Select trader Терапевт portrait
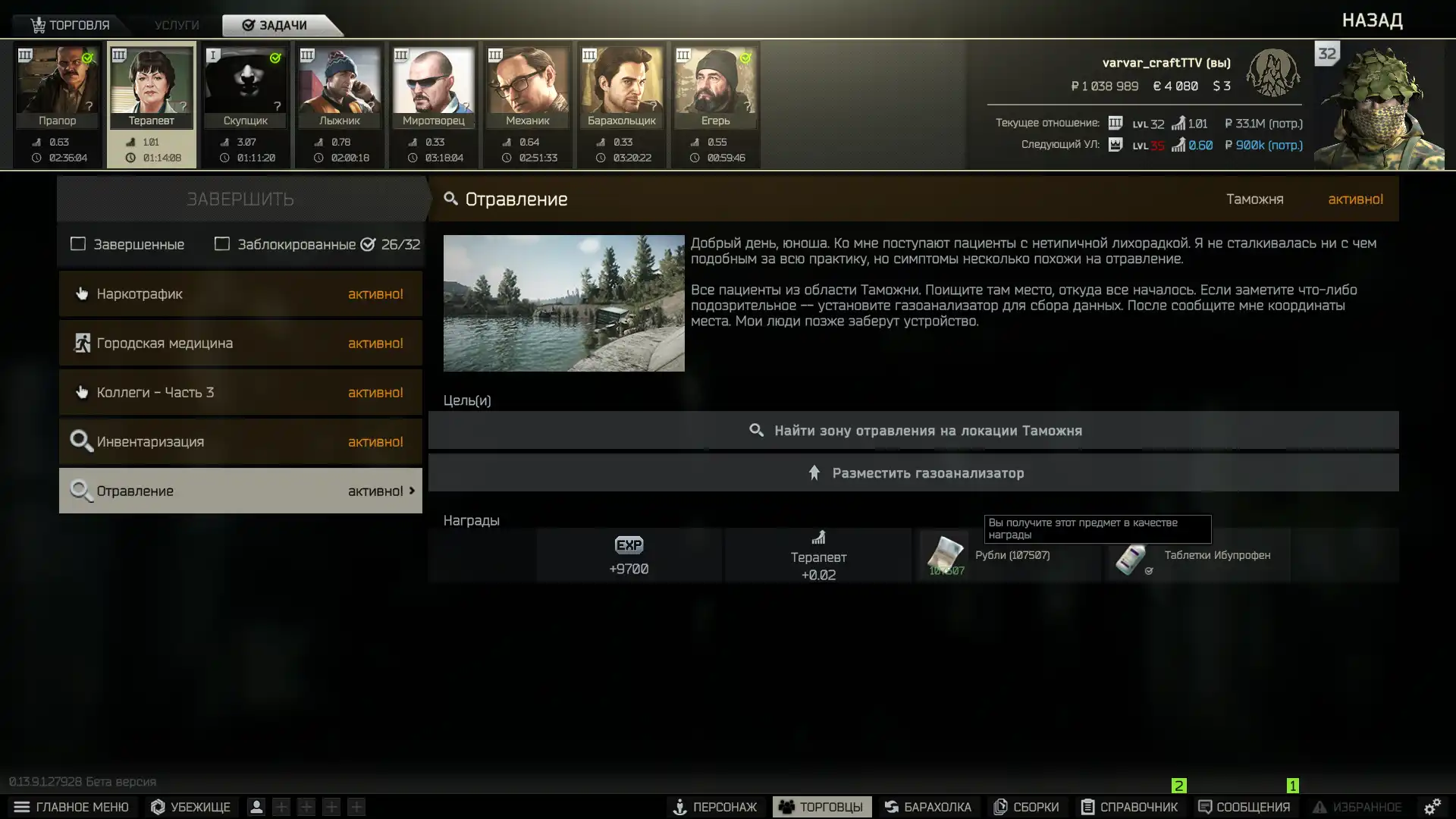The height and width of the screenshot is (819, 1456). coord(152,80)
